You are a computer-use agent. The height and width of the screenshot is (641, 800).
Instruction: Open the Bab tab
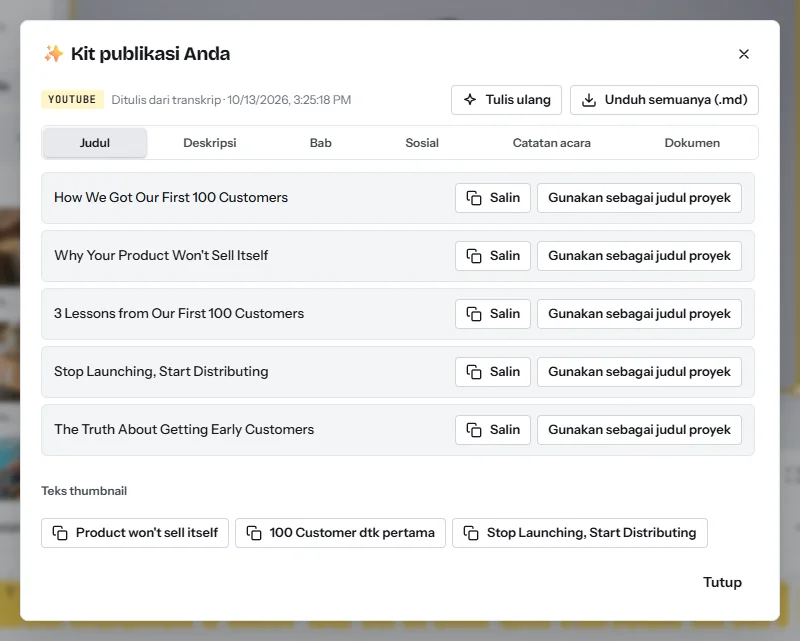(320, 143)
